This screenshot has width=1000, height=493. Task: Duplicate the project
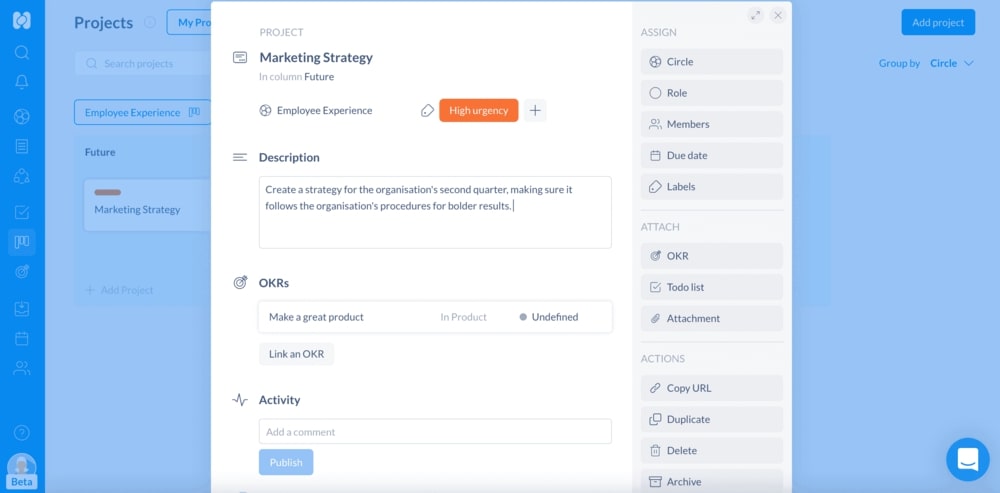[712, 419]
